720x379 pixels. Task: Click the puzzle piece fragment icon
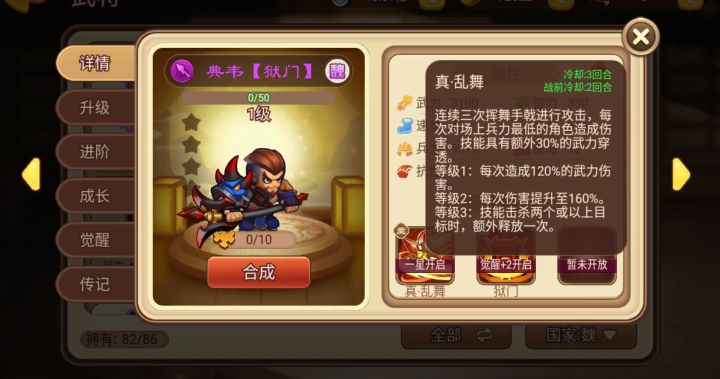point(224,239)
